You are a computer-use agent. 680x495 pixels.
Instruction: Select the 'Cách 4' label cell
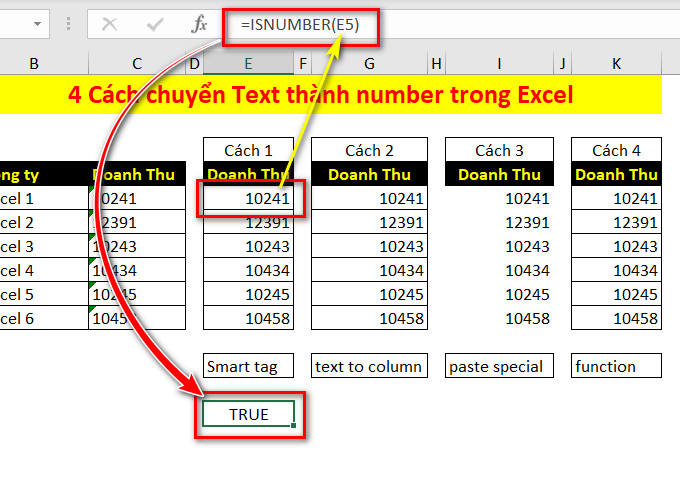coord(616,150)
